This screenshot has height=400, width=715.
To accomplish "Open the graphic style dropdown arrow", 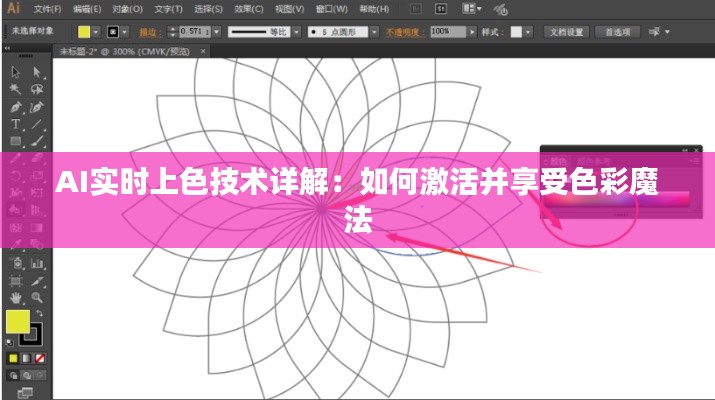I will pyautogui.click(x=528, y=32).
